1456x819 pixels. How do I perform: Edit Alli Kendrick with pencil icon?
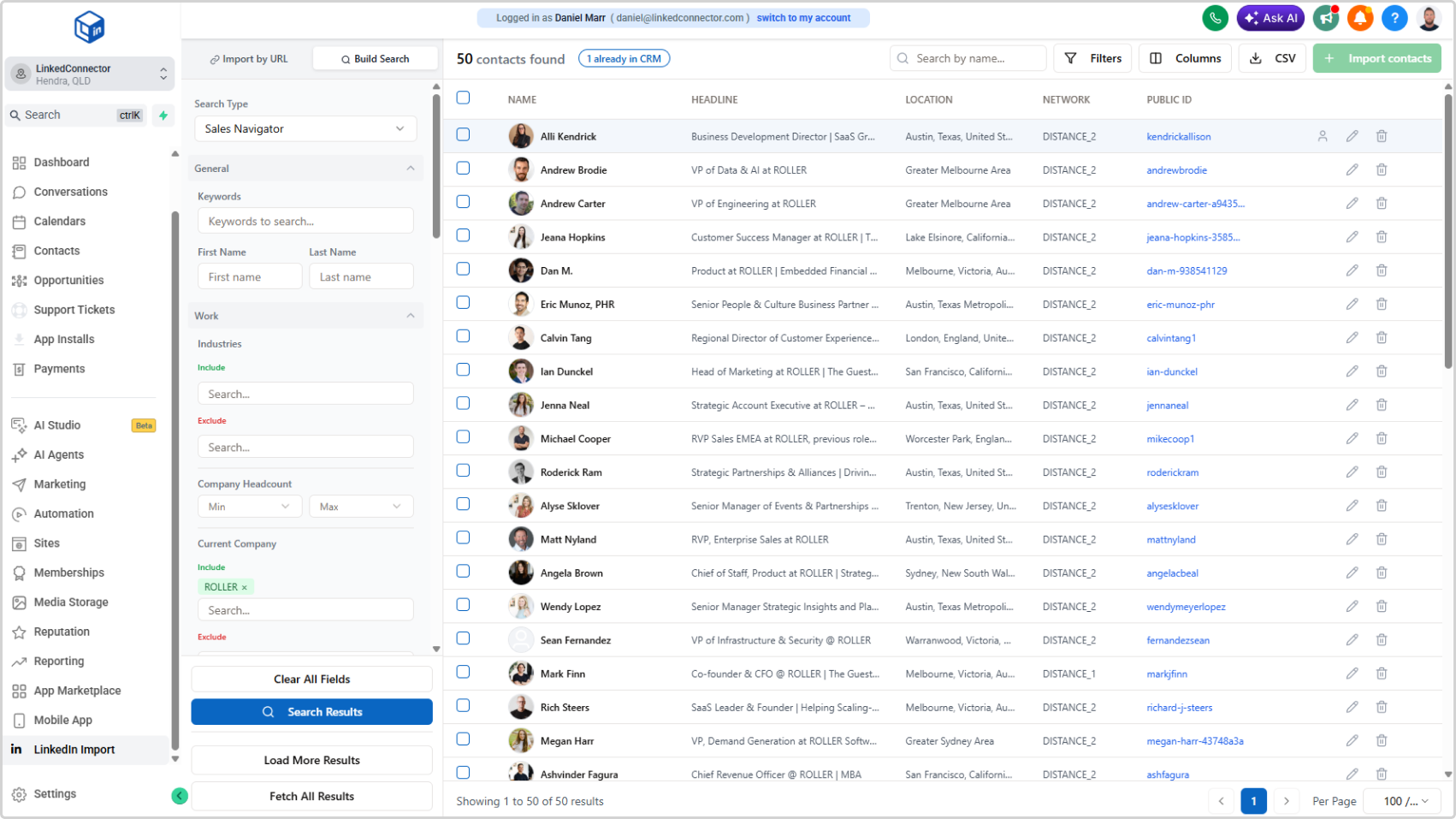(x=1352, y=136)
